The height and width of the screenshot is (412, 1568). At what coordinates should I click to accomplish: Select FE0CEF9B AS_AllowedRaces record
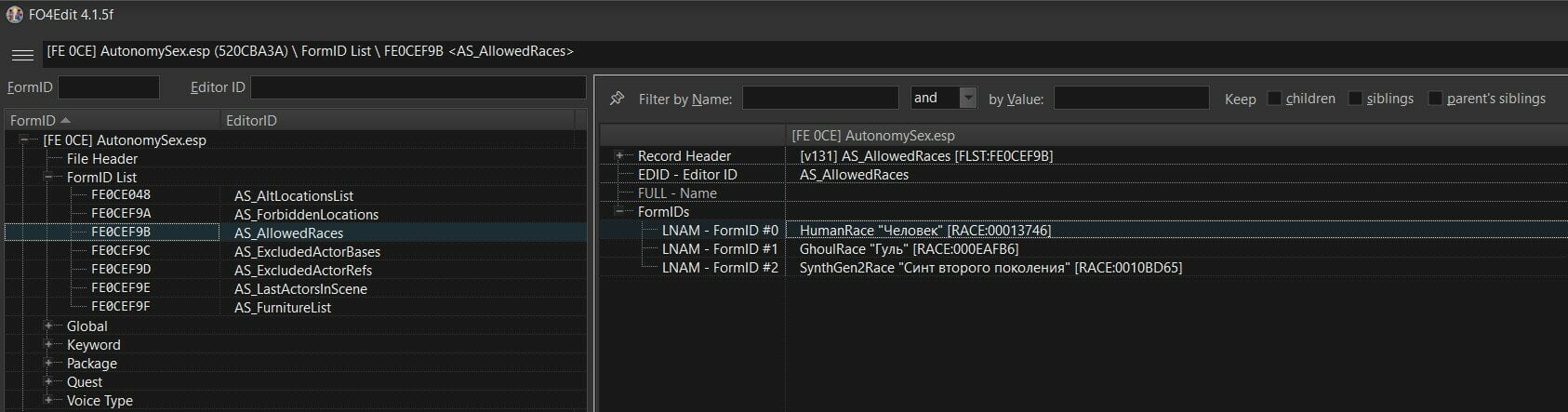(296, 233)
